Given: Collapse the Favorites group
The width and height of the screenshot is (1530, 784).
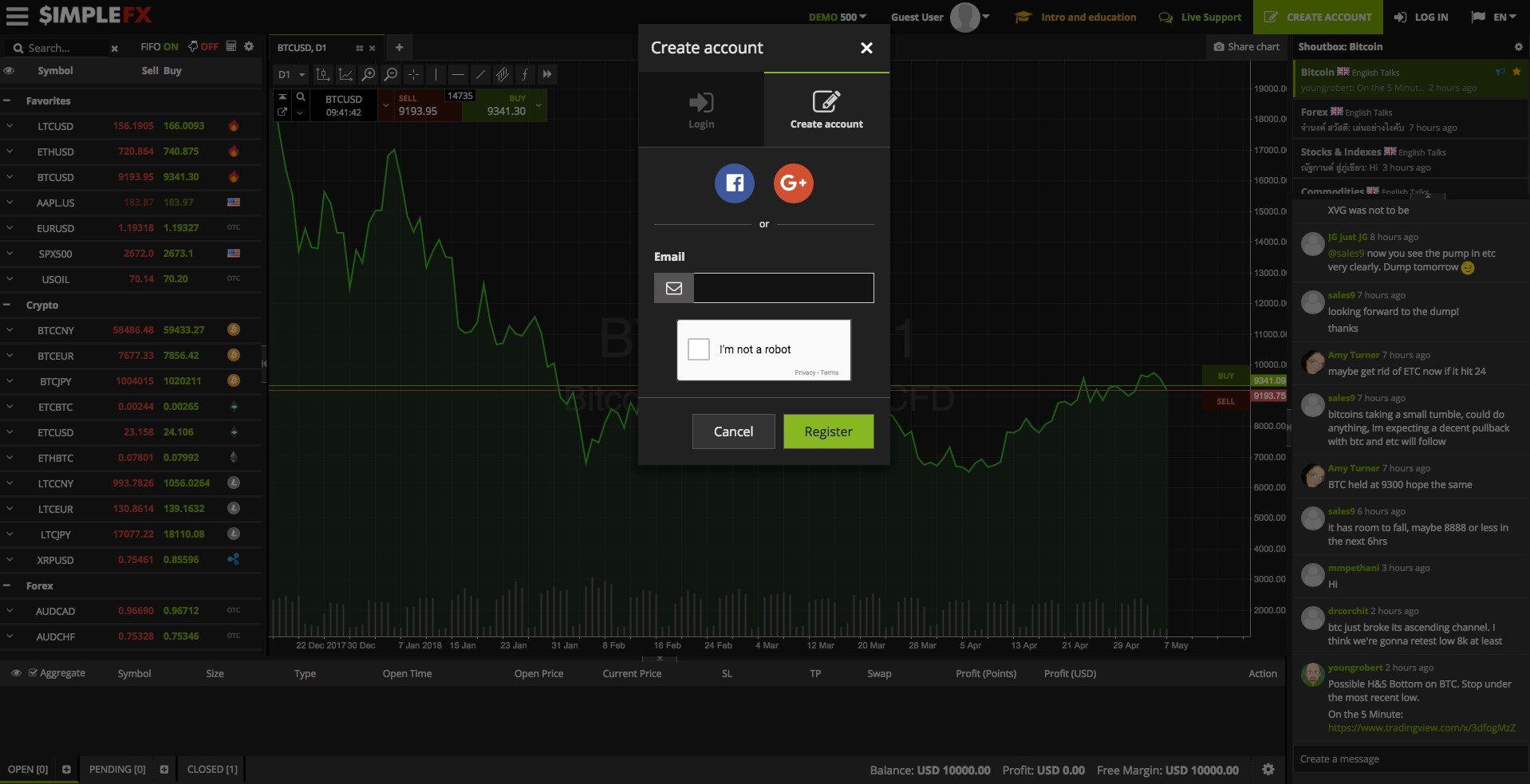Looking at the screenshot, I should point(7,100).
